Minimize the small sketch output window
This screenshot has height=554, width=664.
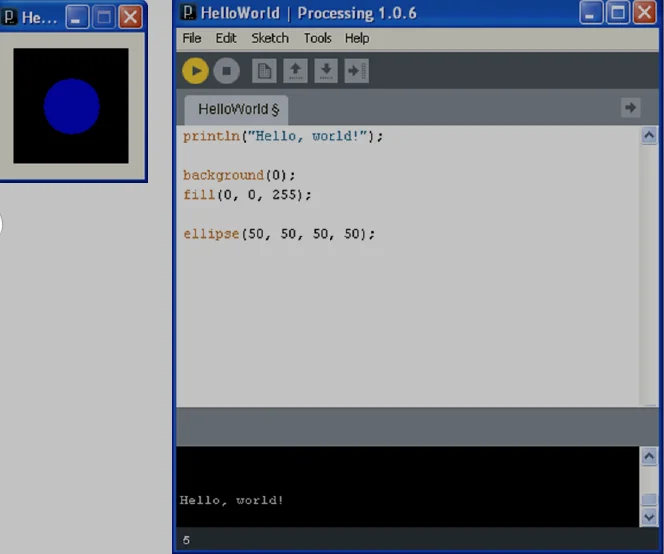[x=77, y=17]
